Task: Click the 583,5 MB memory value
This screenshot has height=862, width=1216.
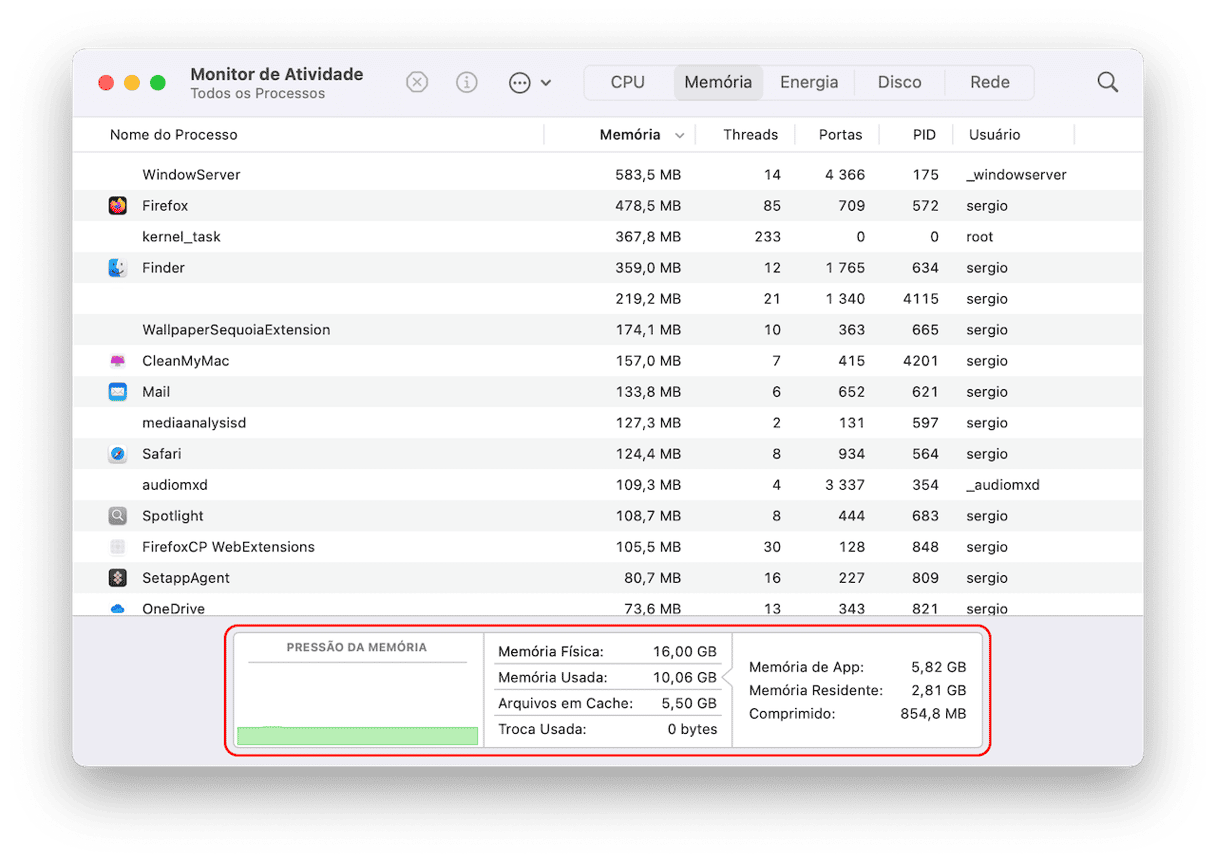Action: [x=648, y=175]
